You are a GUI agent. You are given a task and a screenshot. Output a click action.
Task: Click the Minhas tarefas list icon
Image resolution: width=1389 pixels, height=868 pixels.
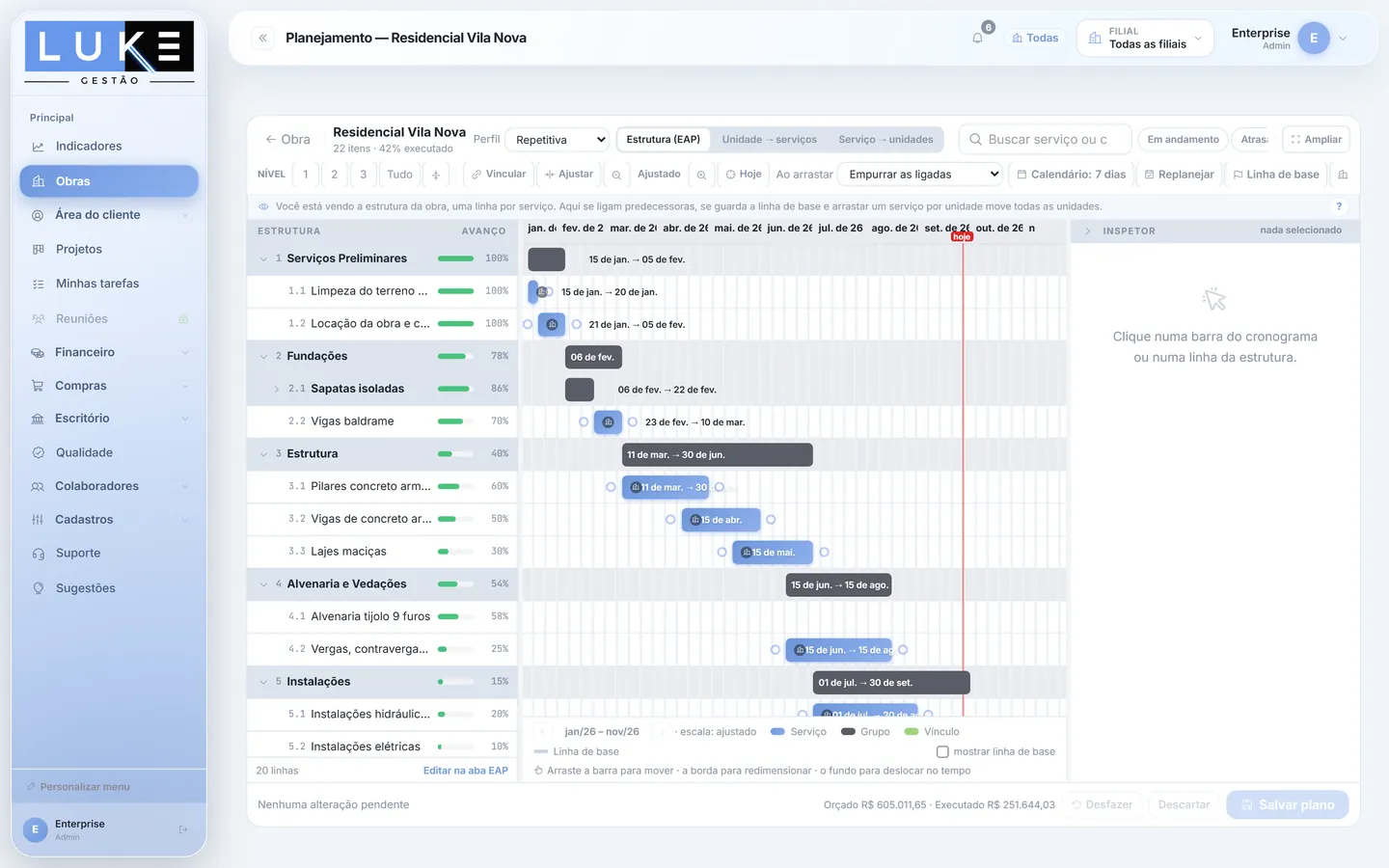pos(38,284)
